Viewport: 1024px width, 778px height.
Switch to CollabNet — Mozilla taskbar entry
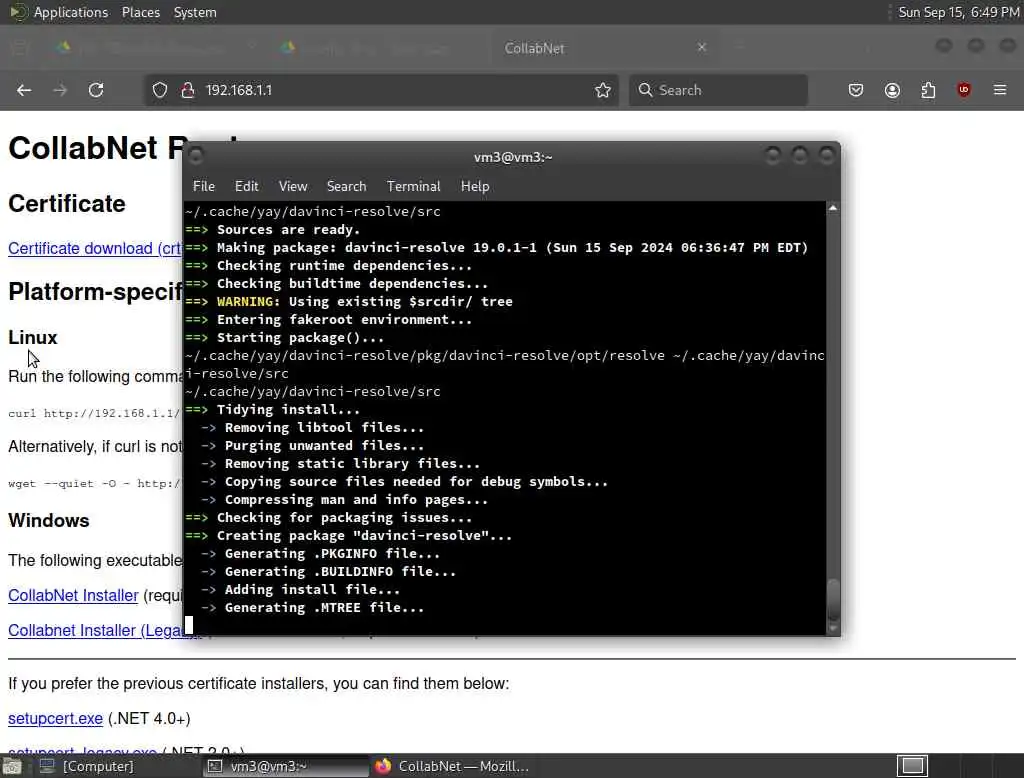(x=452, y=766)
